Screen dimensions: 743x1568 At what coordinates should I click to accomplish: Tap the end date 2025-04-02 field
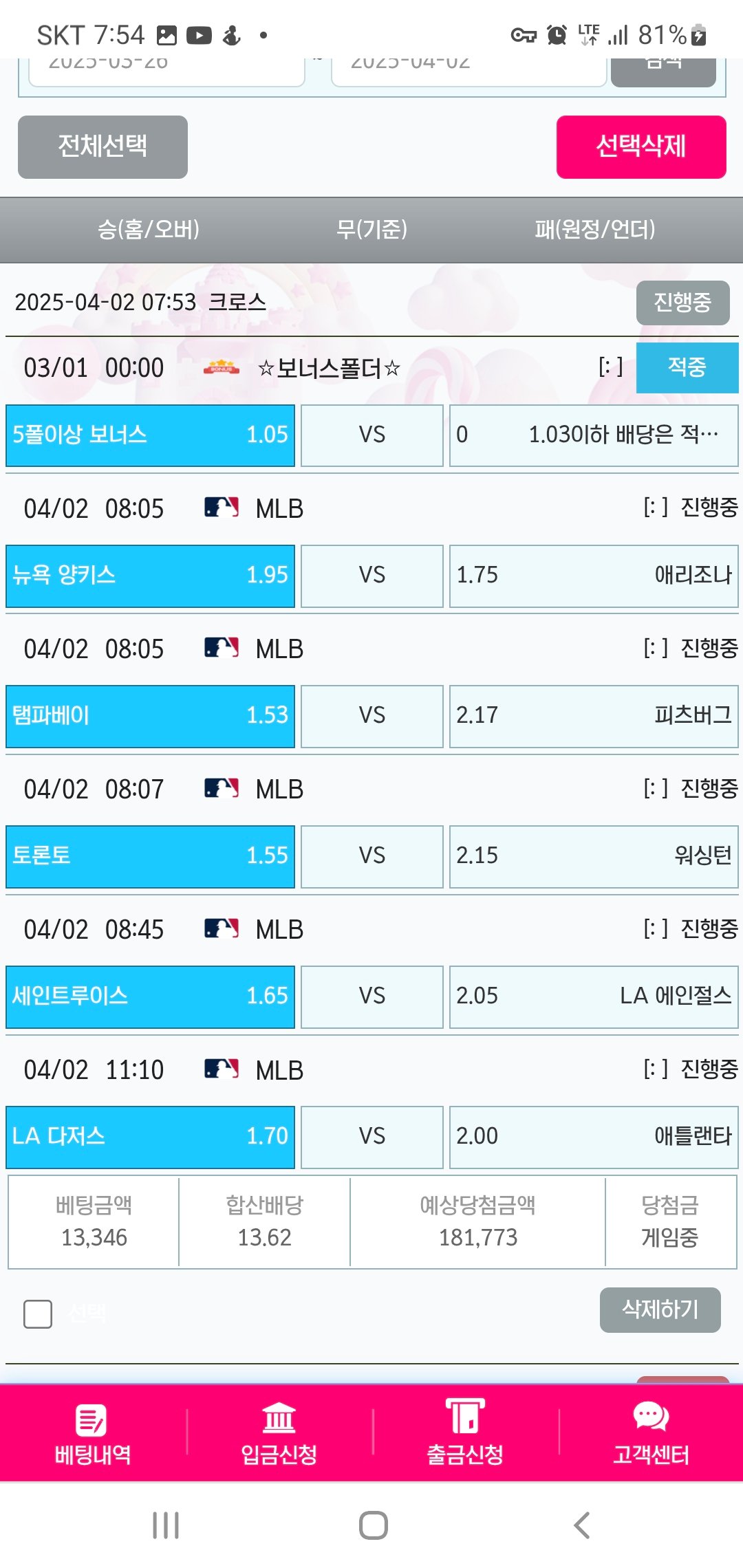click(x=468, y=69)
